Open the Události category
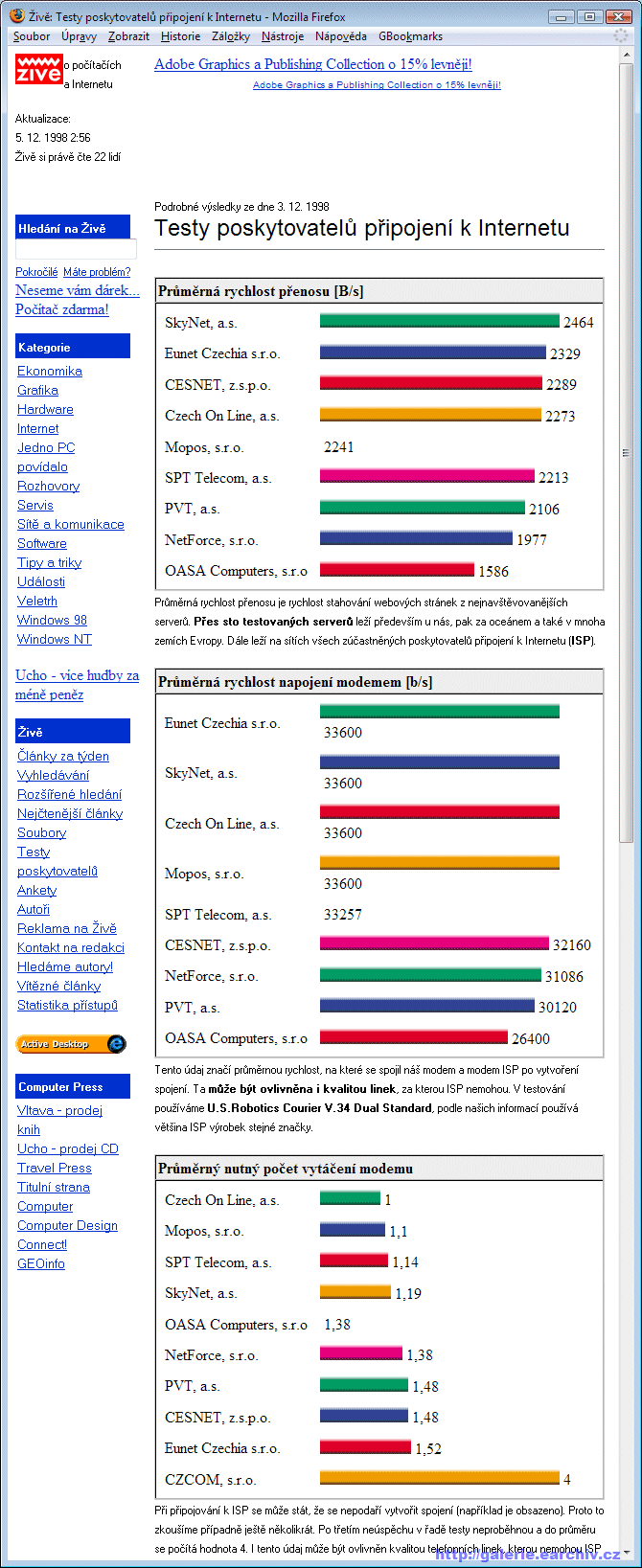This screenshot has height=1568, width=642. pos(41,581)
